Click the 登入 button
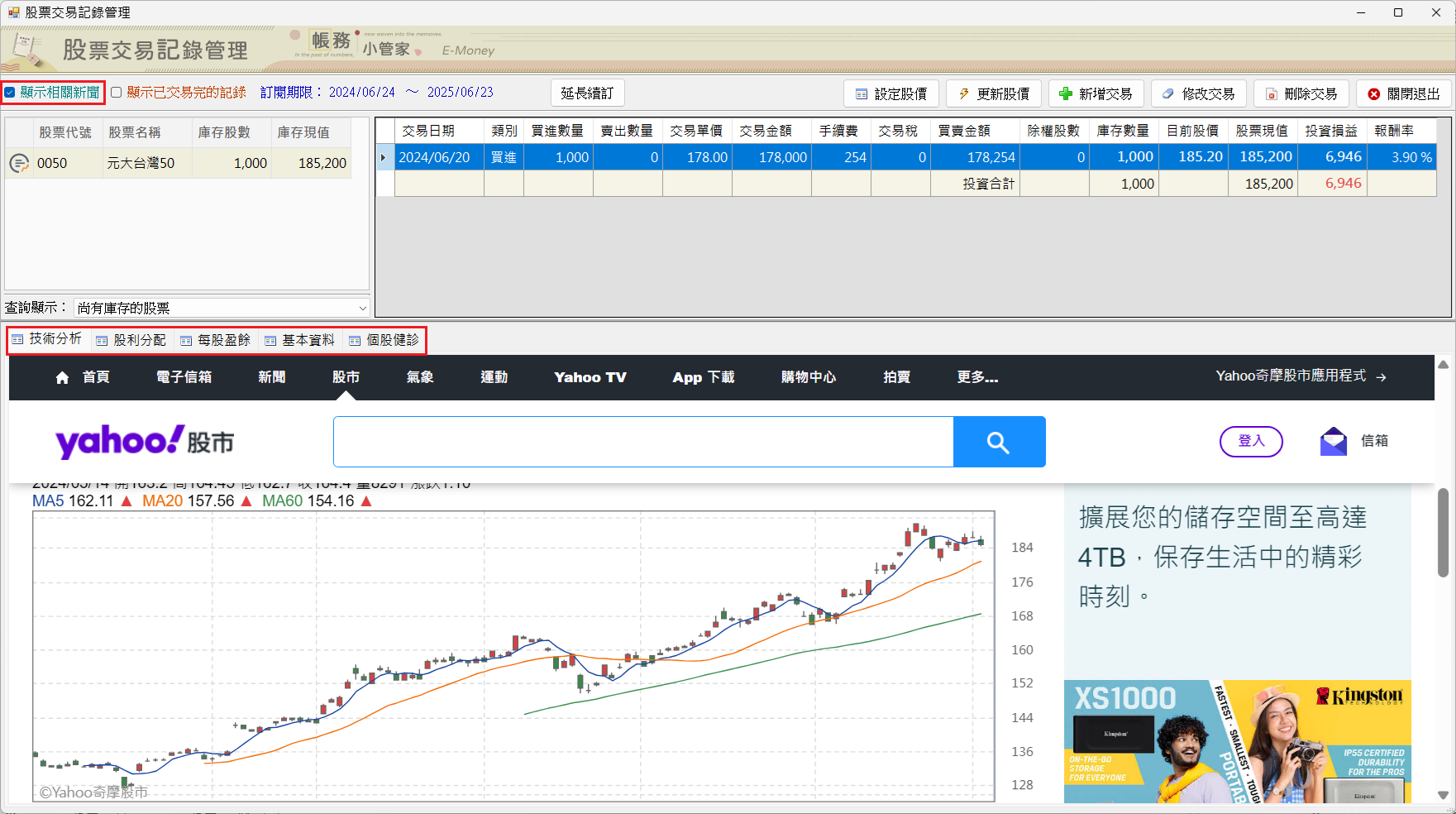The height and width of the screenshot is (814, 1456). (1251, 441)
